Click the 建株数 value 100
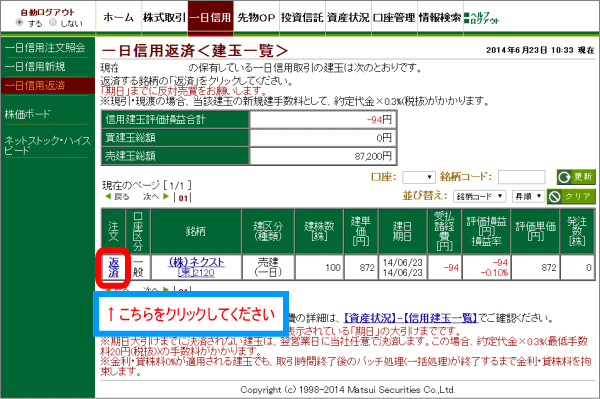Image resolution: width=600 pixels, height=399 pixels. [x=333, y=267]
